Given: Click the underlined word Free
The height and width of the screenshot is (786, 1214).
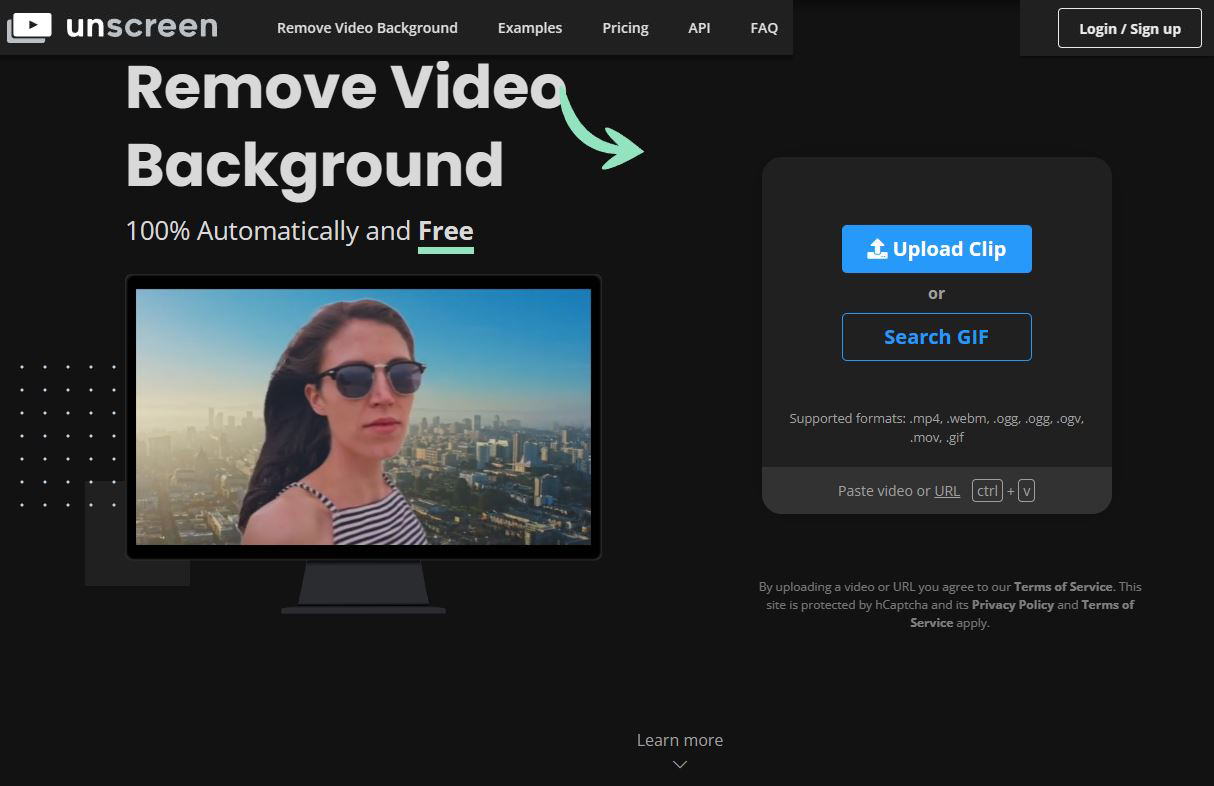Looking at the screenshot, I should (445, 231).
